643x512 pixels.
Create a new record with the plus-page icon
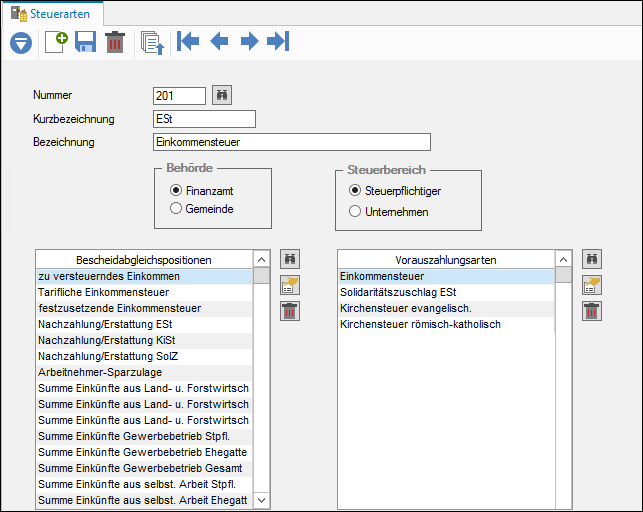(x=56, y=42)
